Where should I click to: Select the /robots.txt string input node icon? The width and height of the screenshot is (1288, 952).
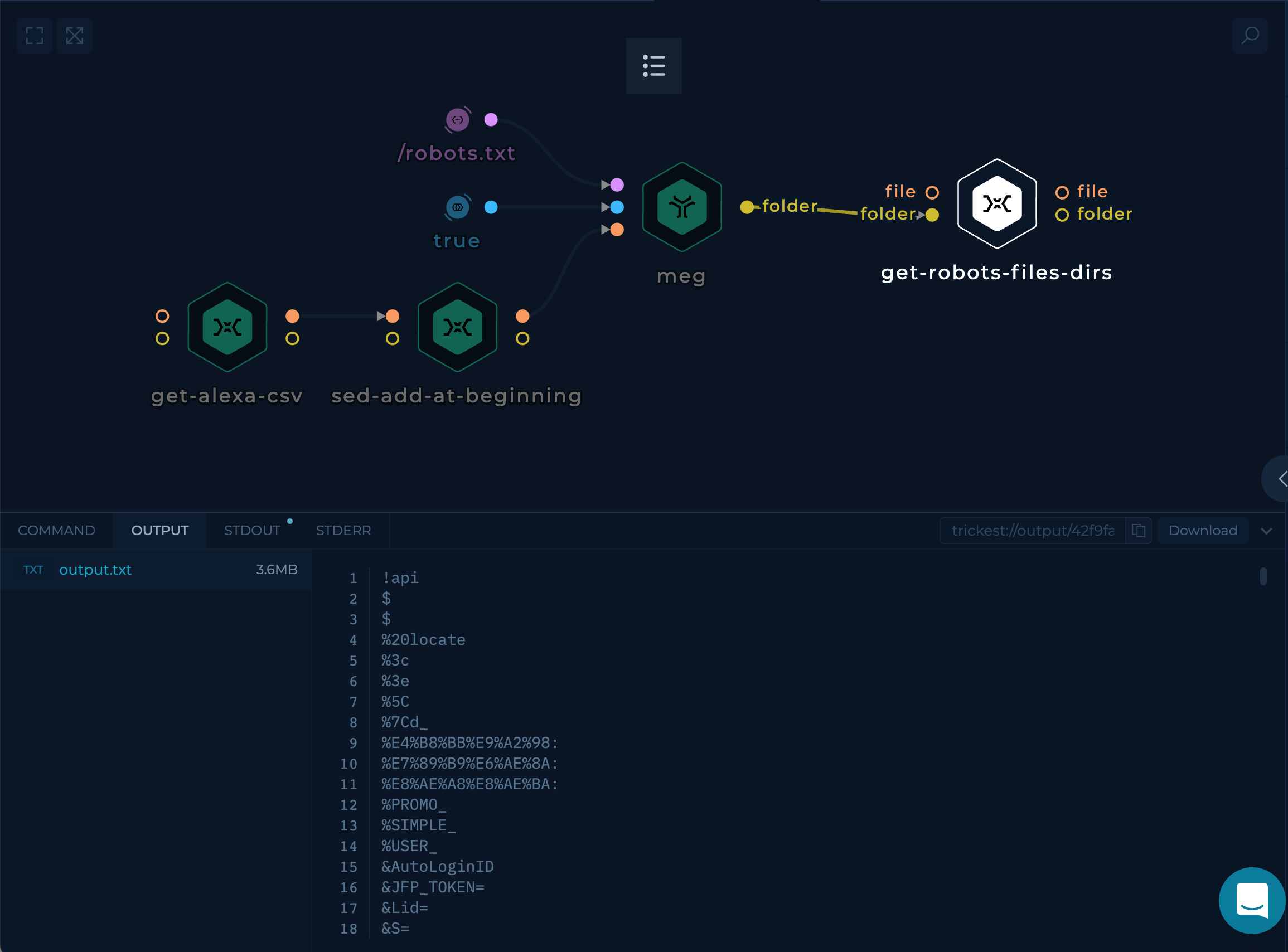(x=458, y=120)
